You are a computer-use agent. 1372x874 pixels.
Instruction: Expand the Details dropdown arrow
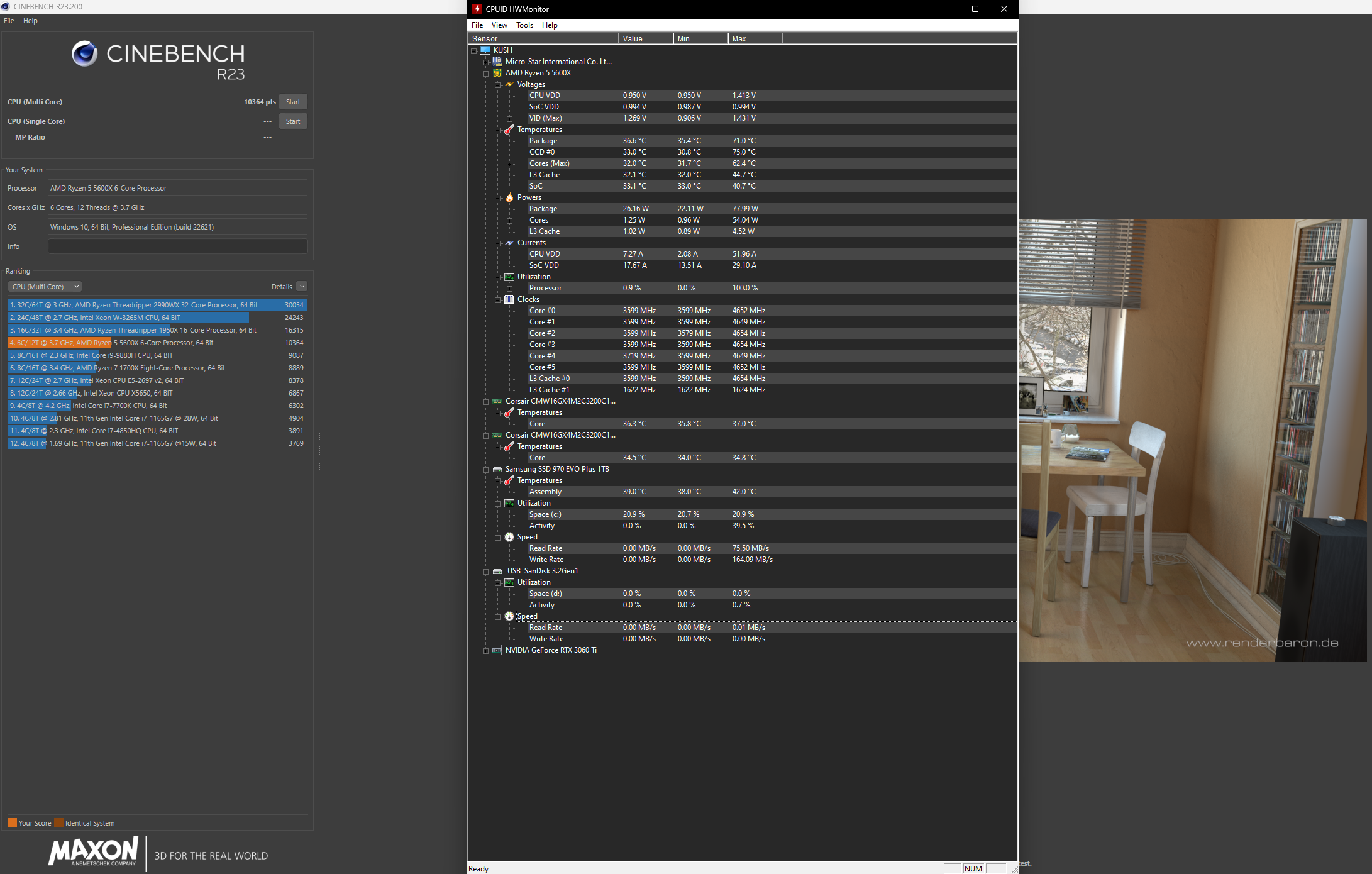(x=302, y=287)
